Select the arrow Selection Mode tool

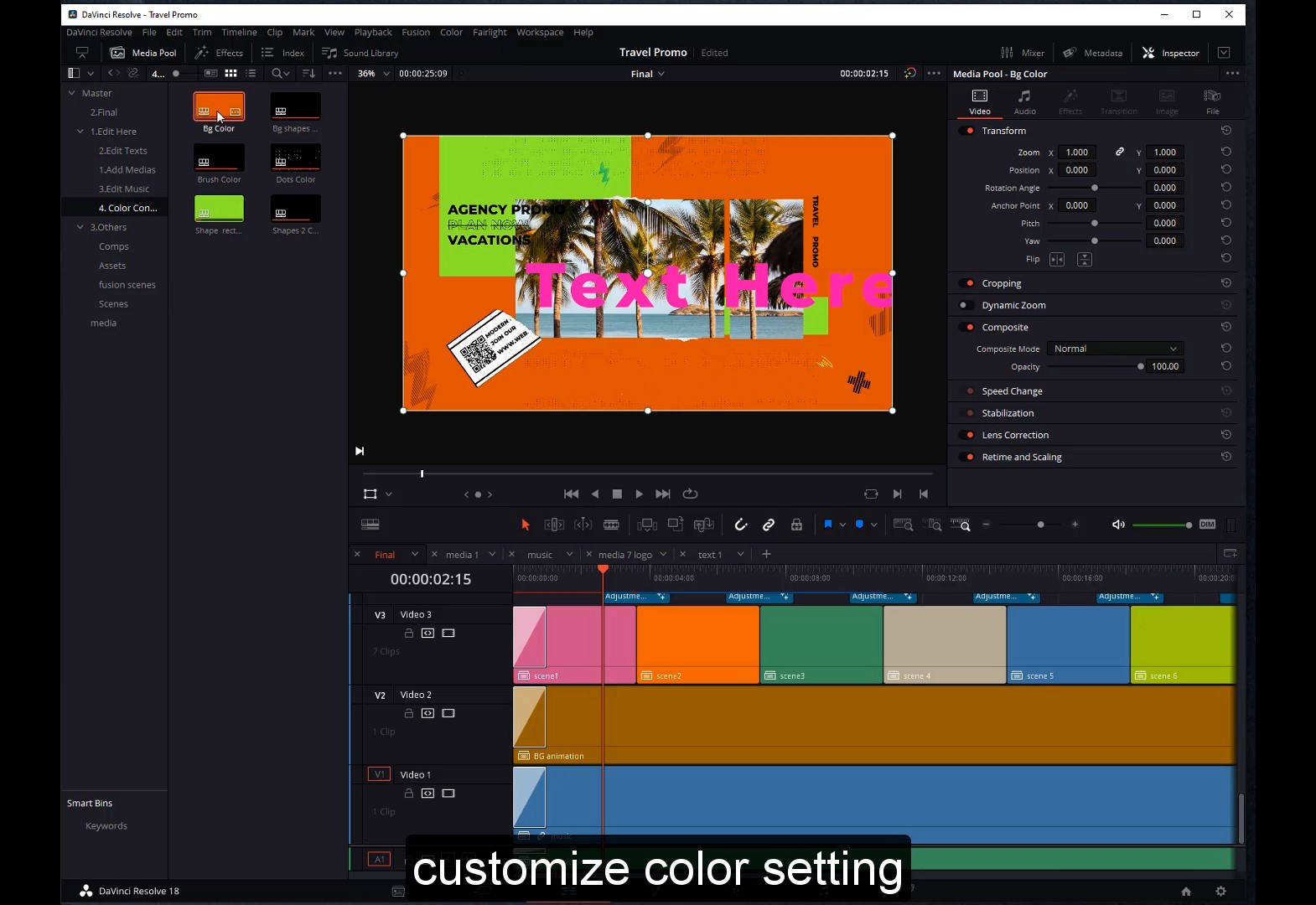(526, 525)
